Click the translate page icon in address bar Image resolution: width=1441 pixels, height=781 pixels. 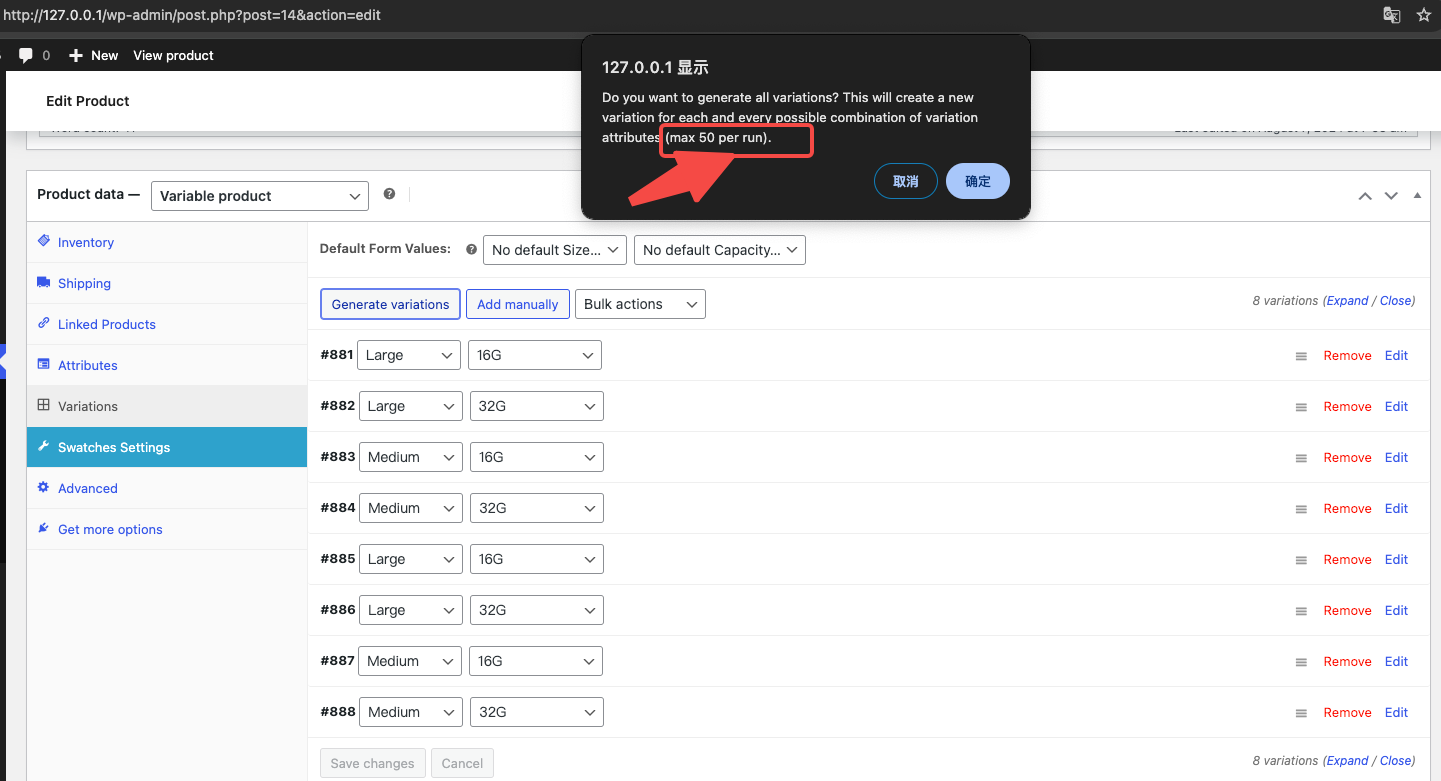point(1392,15)
